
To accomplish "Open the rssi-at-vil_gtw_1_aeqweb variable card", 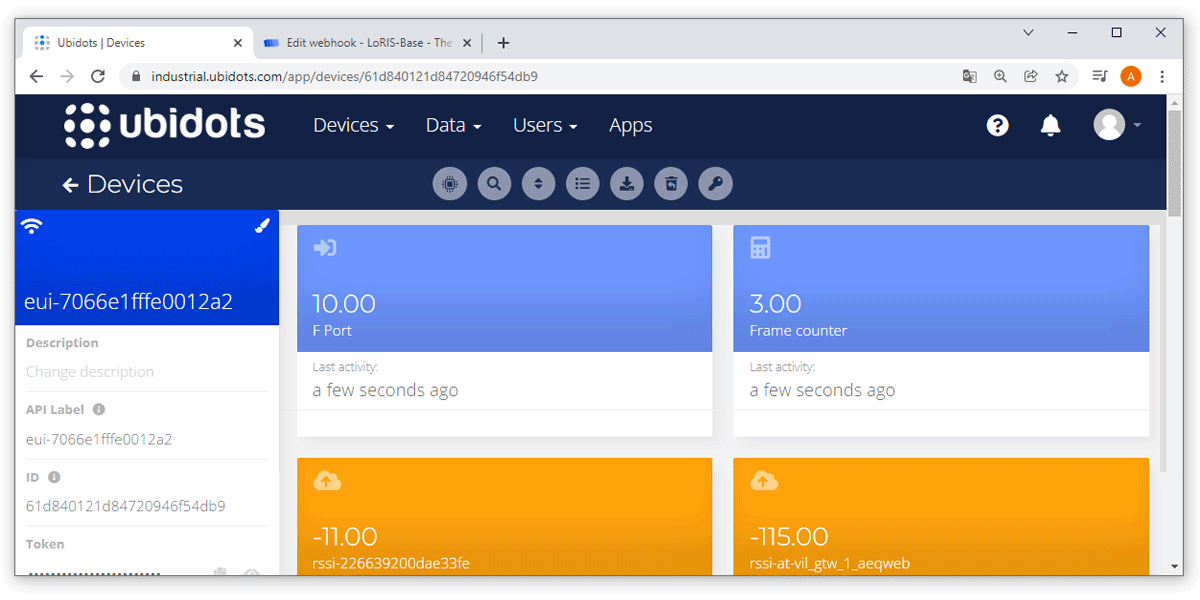I will pyautogui.click(x=941, y=516).
